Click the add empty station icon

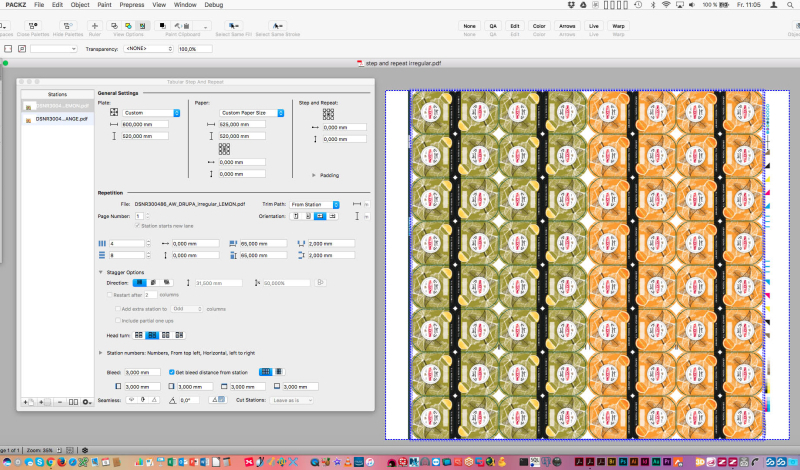point(44,402)
